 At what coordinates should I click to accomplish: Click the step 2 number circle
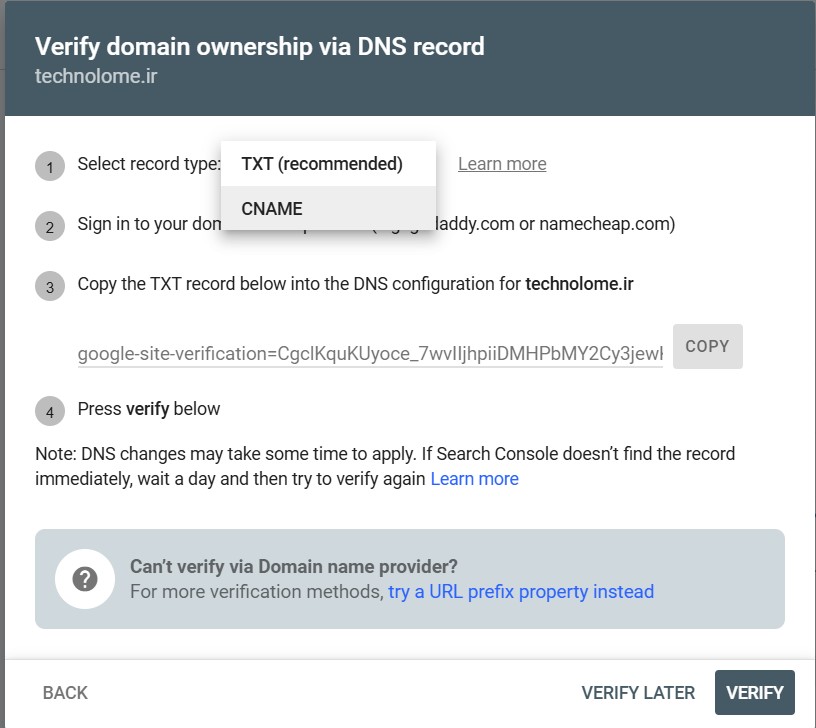(50, 226)
